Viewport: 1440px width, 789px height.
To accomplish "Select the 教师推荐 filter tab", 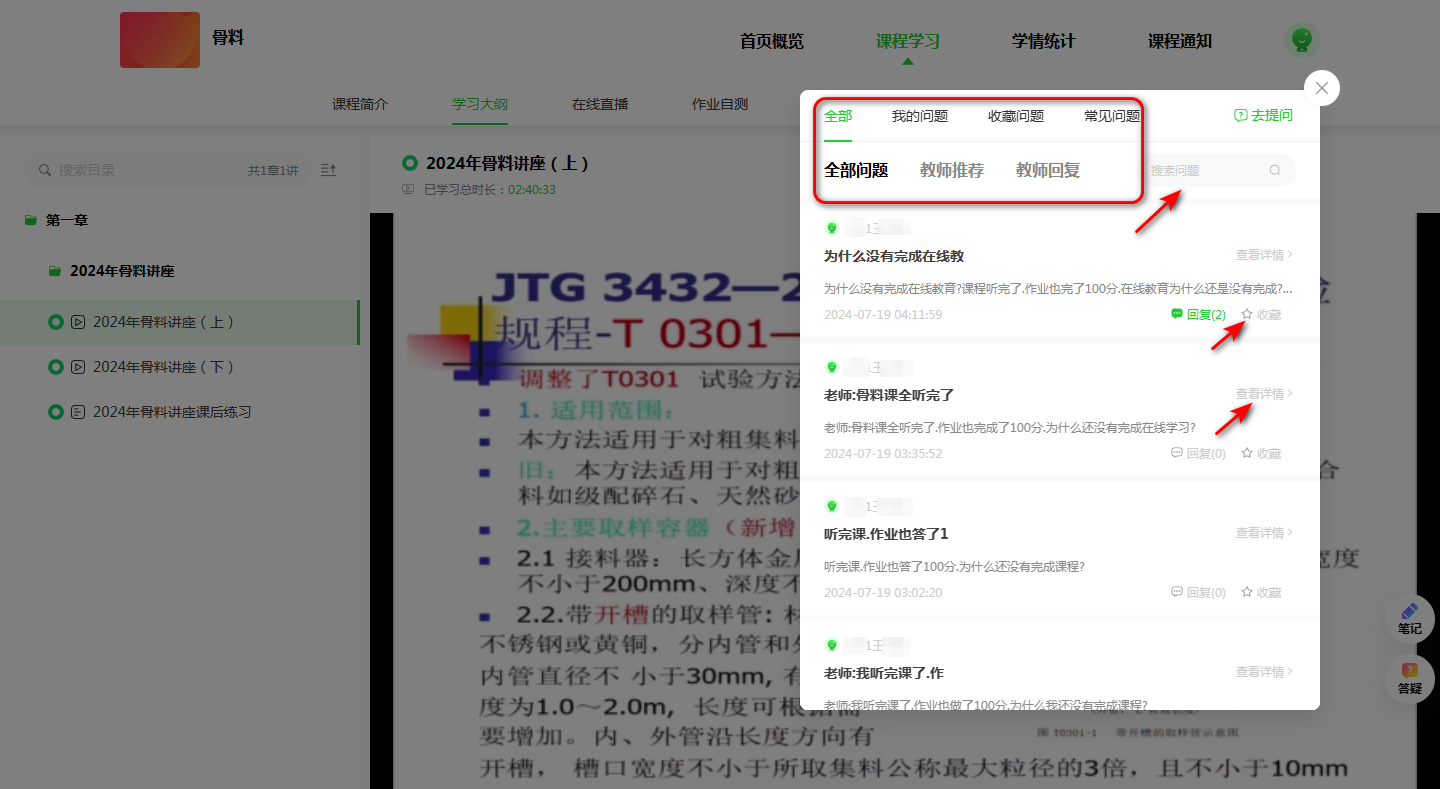I will [951, 171].
